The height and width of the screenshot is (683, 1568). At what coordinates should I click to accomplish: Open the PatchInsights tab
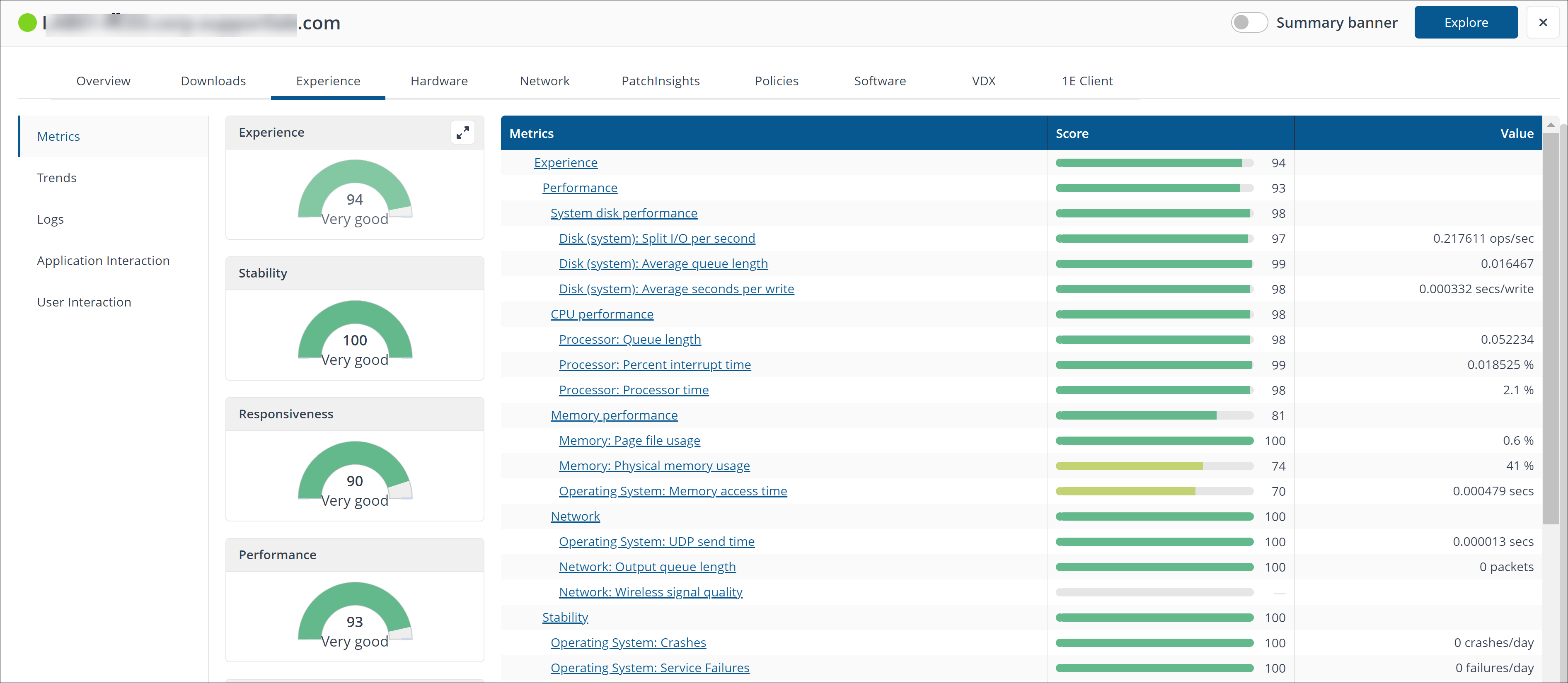pyautogui.click(x=660, y=81)
